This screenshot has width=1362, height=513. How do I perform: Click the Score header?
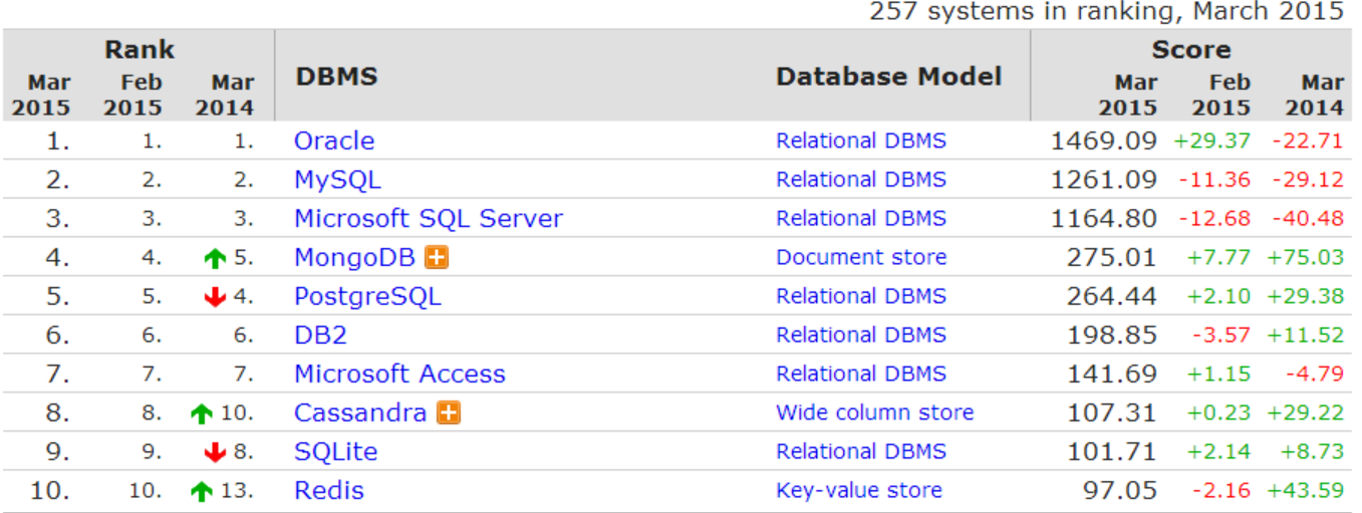(1191, 49)
